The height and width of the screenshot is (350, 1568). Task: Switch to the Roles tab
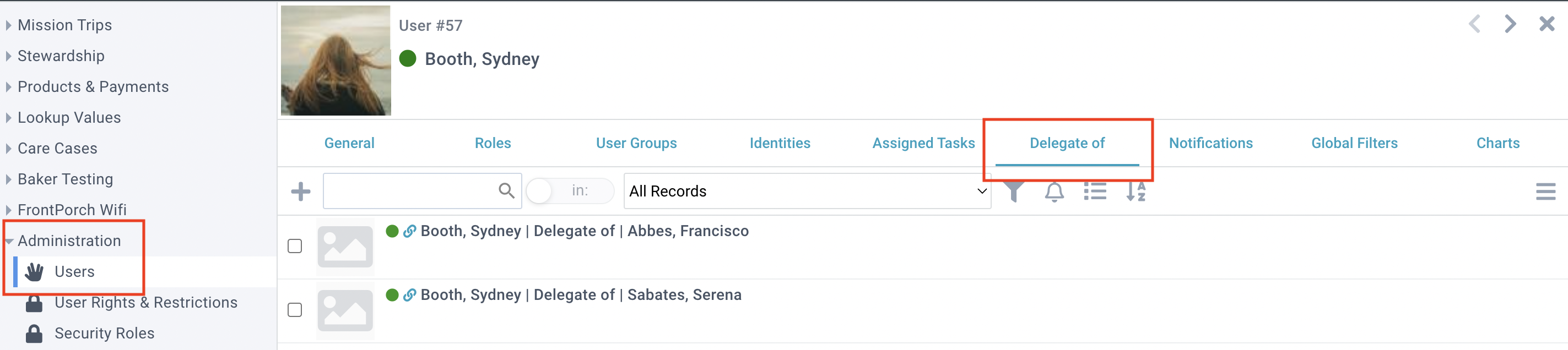[x=493, y=144]
